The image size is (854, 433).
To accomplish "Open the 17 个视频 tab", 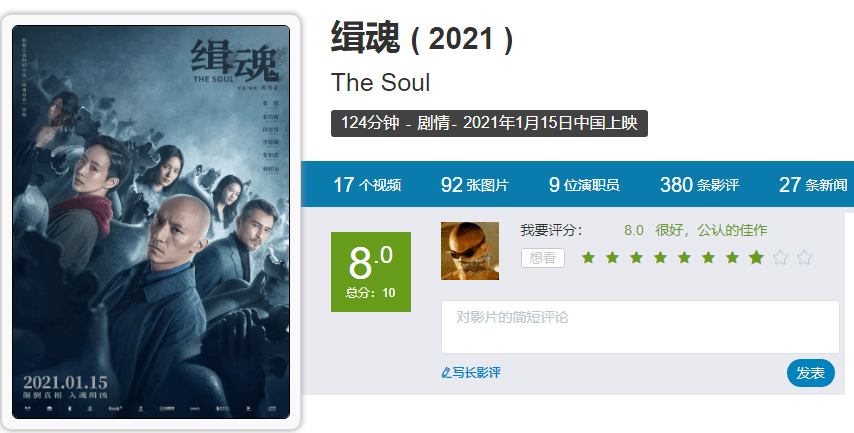I will pyautogui.click(x=367, y=185).
